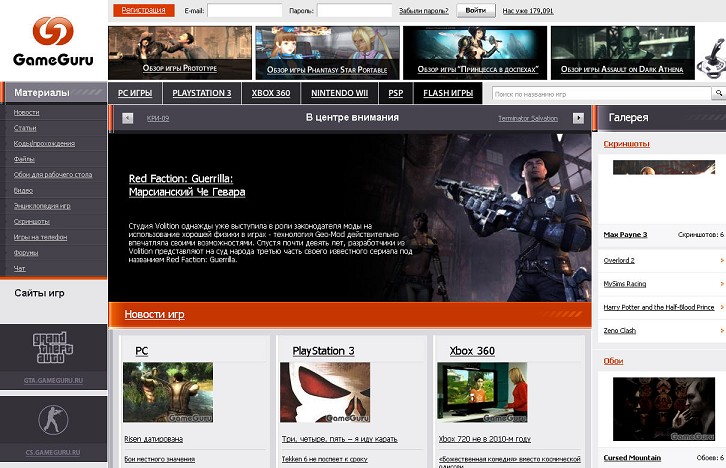
Task: Open the Zeno Clash gallery arrow
Action: point(722,331)
